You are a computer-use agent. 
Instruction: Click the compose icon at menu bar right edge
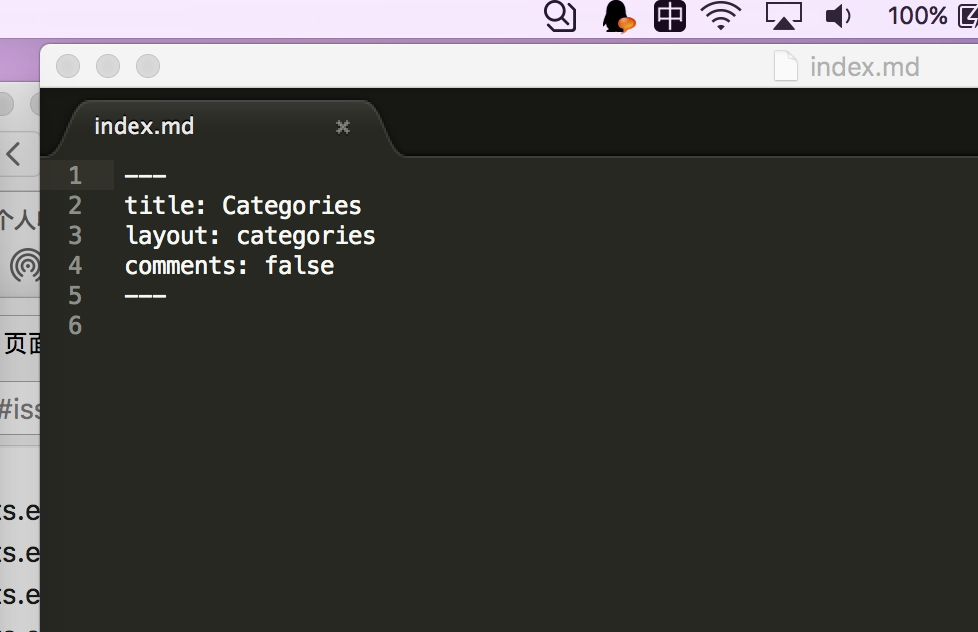[968, 15]
